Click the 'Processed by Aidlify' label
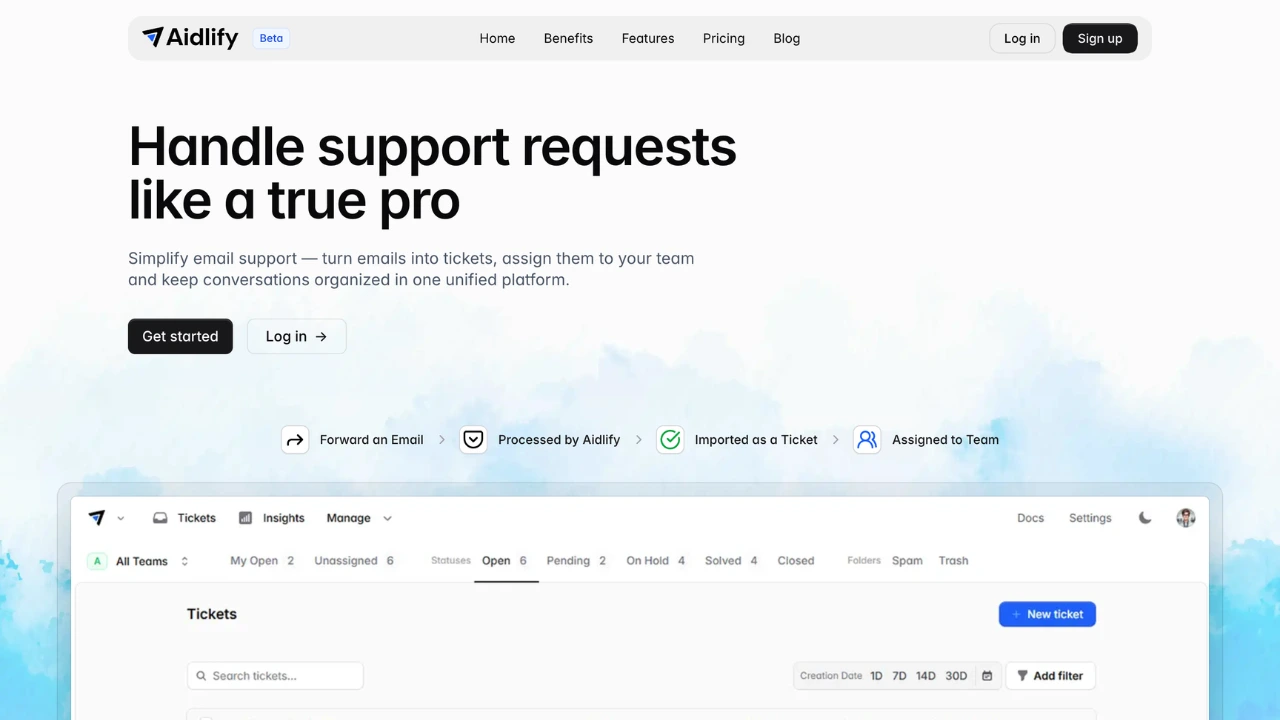This screenshot has width=1280, height=720. 559,440
